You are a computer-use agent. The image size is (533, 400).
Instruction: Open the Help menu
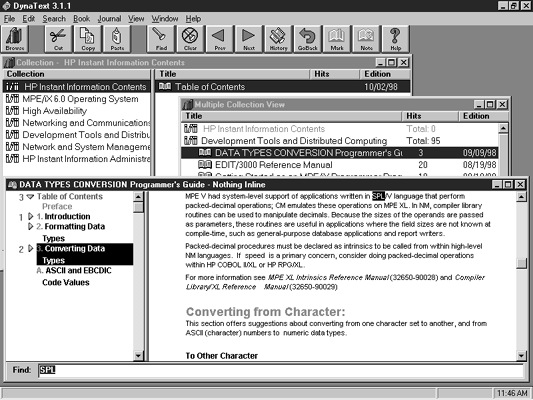193,19
